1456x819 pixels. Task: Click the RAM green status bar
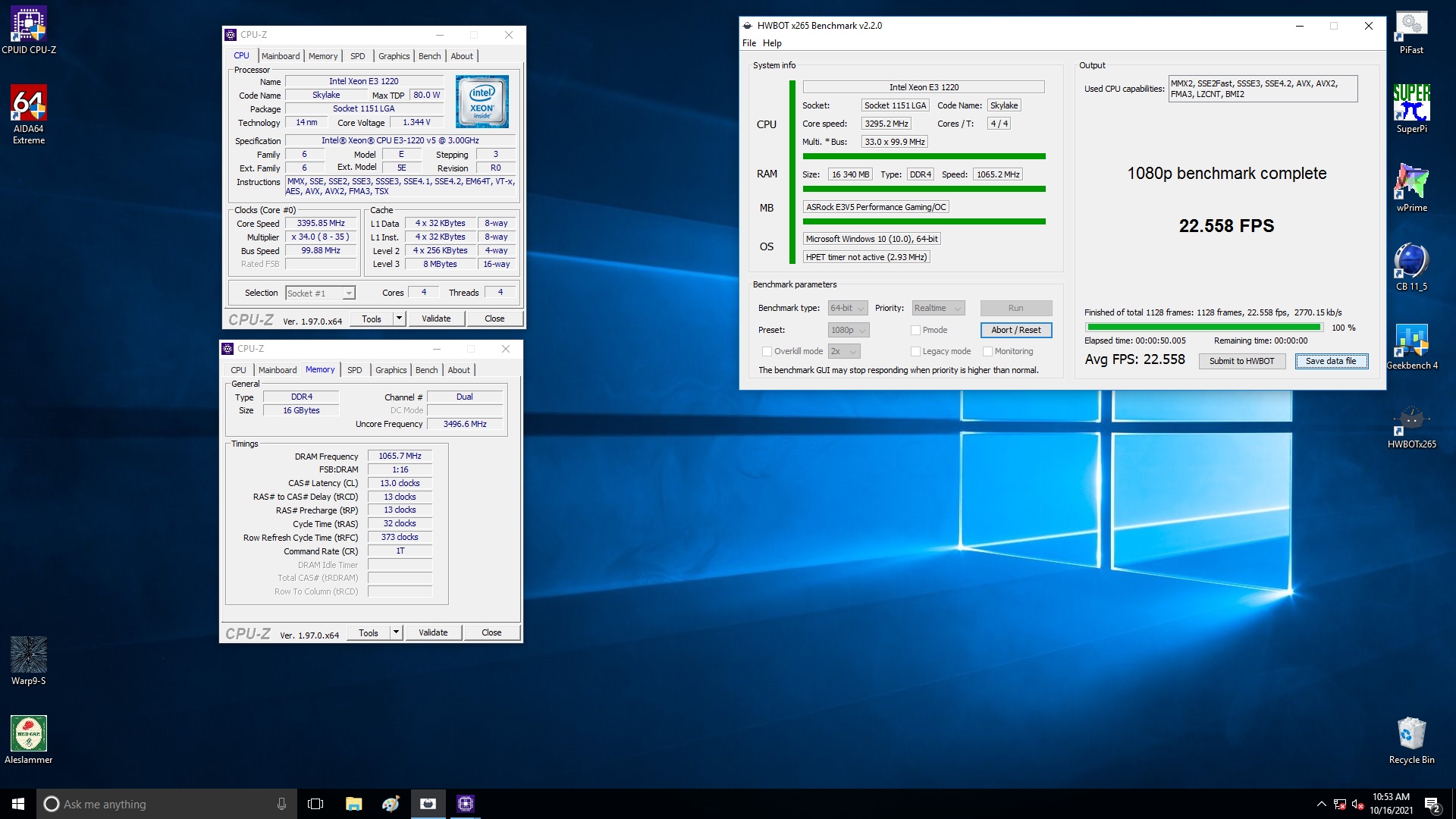[x=924, y=189]
